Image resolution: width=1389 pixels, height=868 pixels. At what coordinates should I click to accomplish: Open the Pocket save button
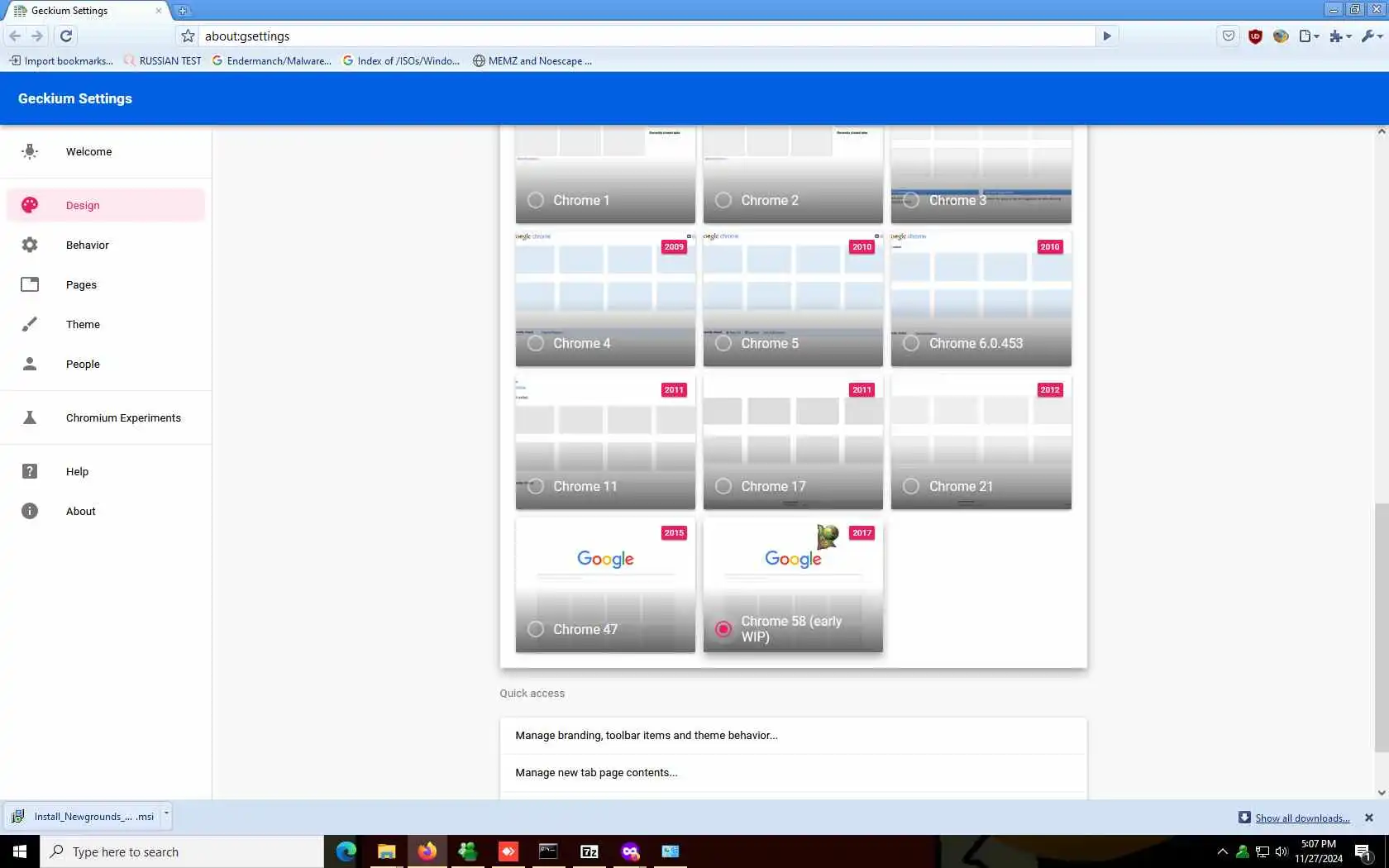tap(1229, 36)
